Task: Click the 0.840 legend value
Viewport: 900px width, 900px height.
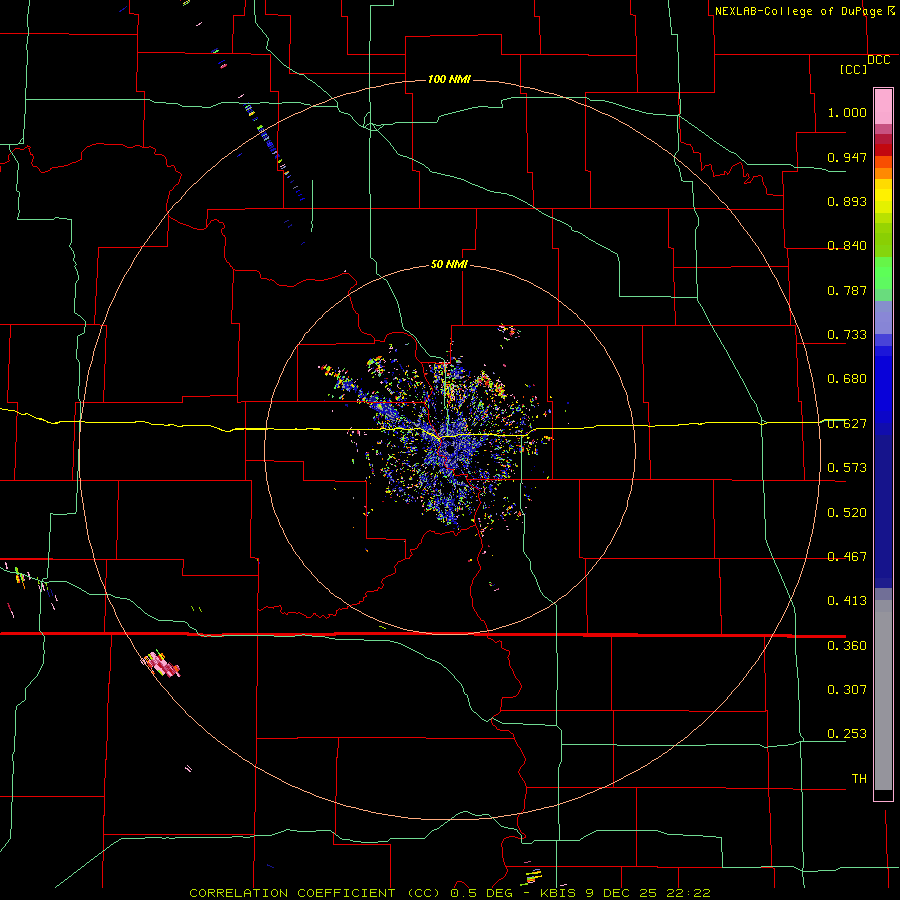Action: 847,246
